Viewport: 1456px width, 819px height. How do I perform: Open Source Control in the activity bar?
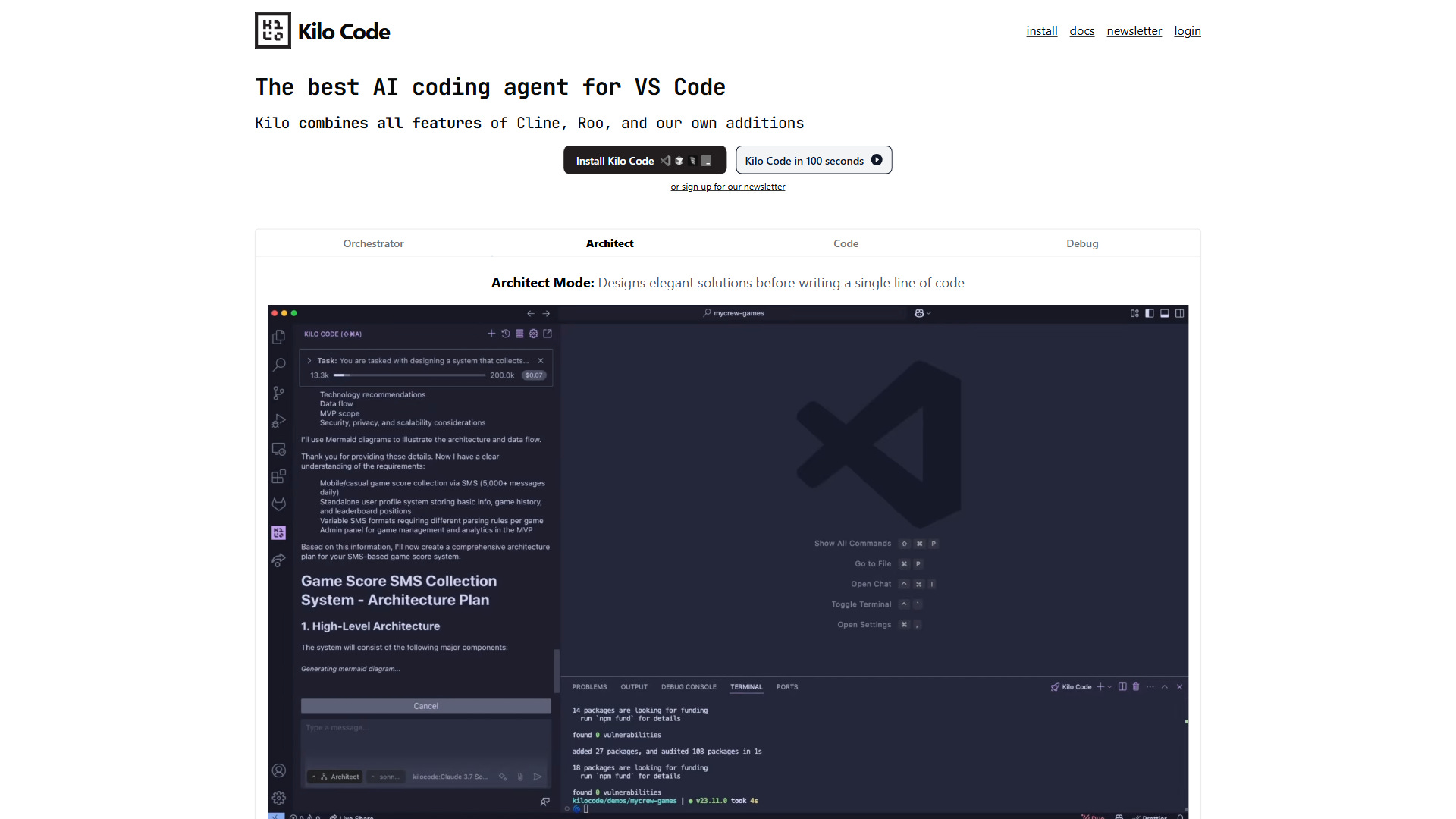pos(279,393)
